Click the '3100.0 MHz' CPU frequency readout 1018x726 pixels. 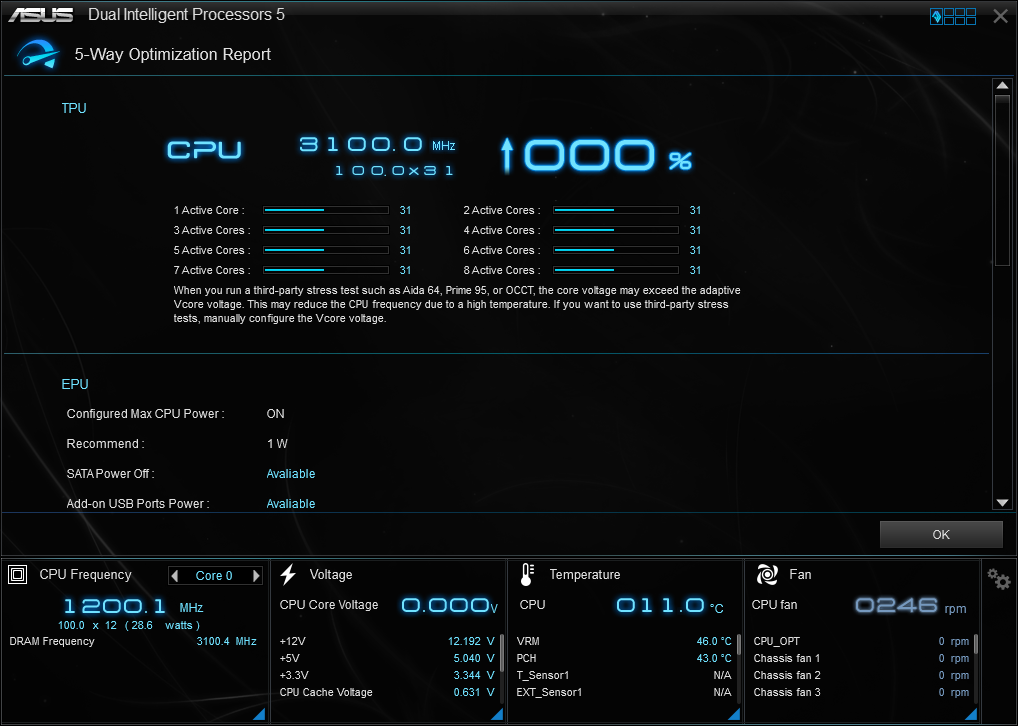[x=377, y=144]
